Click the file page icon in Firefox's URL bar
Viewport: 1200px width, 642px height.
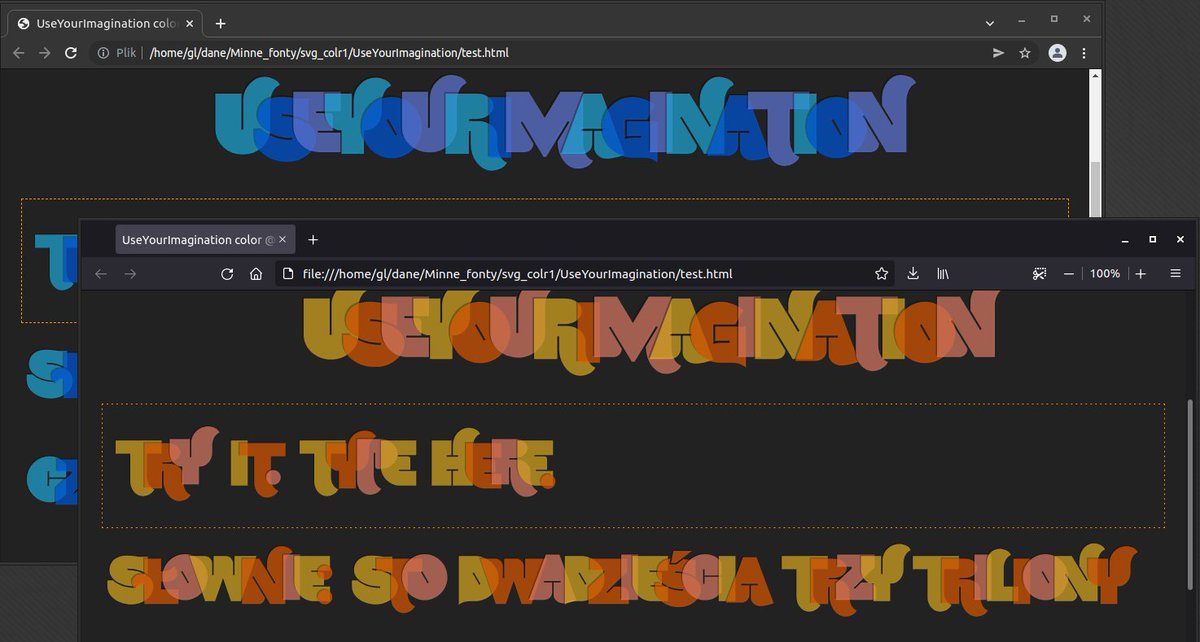click(x=288, y=274)
